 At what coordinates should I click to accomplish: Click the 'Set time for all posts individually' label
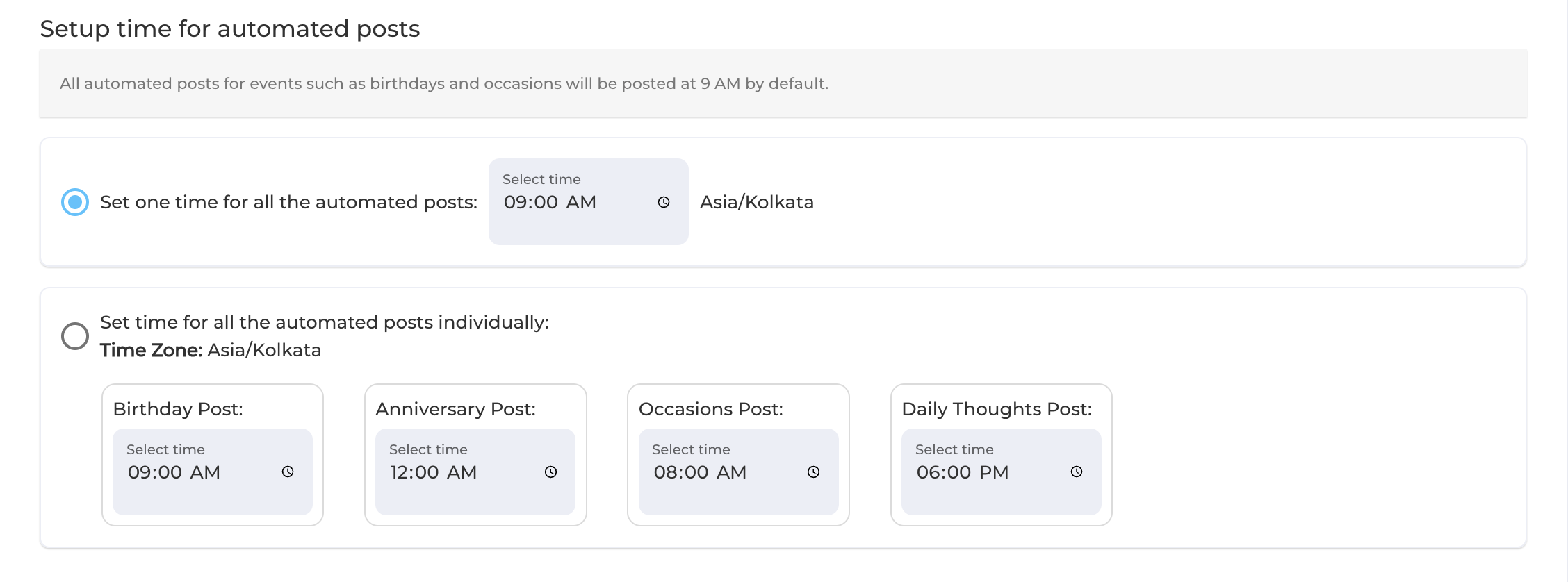point(325,322)
